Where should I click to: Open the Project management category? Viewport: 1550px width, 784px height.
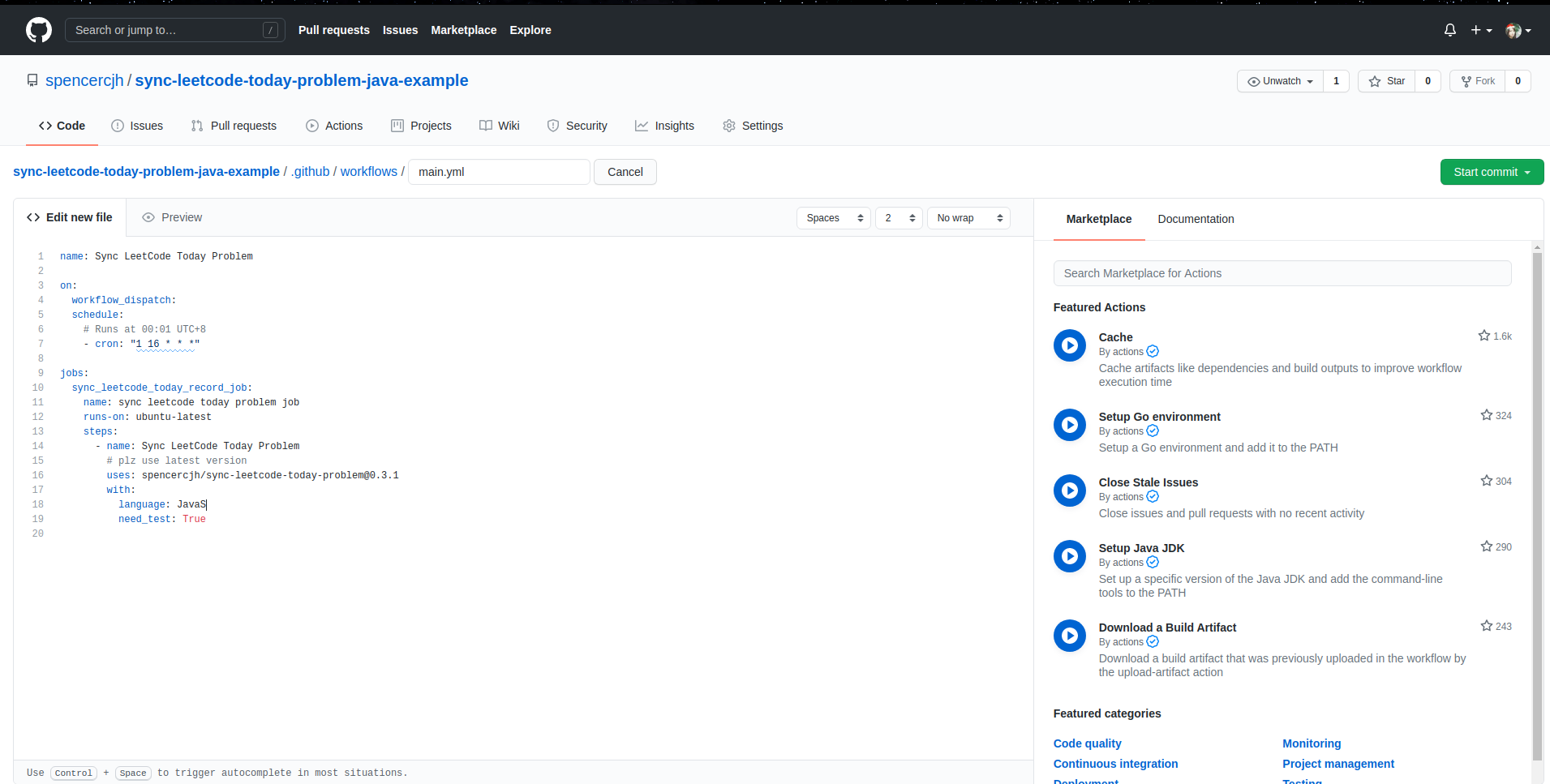[1338, 764]
